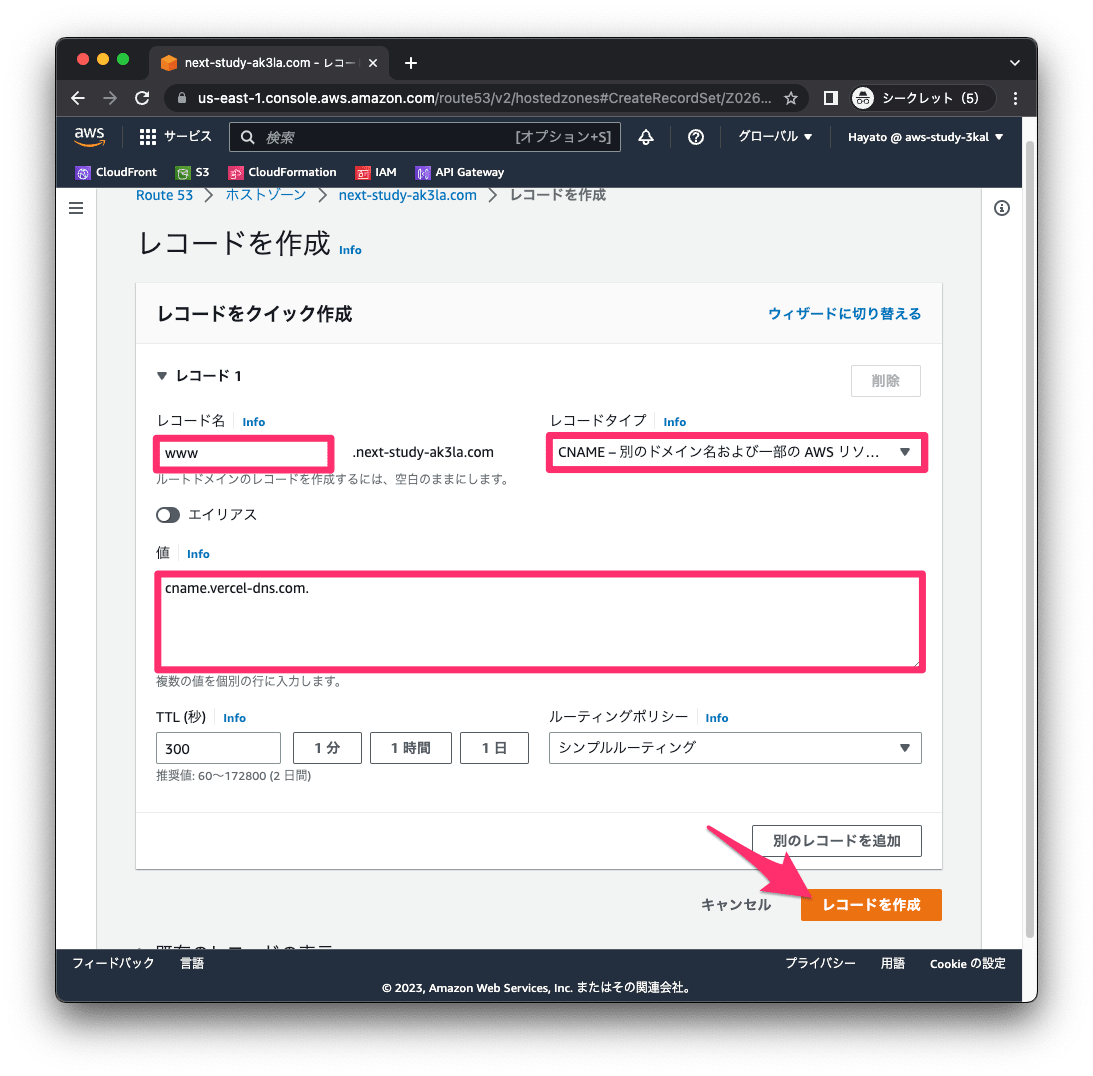Open the hamburger side navigation menu
Image resolution: width=1093 pixels, height=1076 pixels.
pyautogui.click(x=76, y=208)
